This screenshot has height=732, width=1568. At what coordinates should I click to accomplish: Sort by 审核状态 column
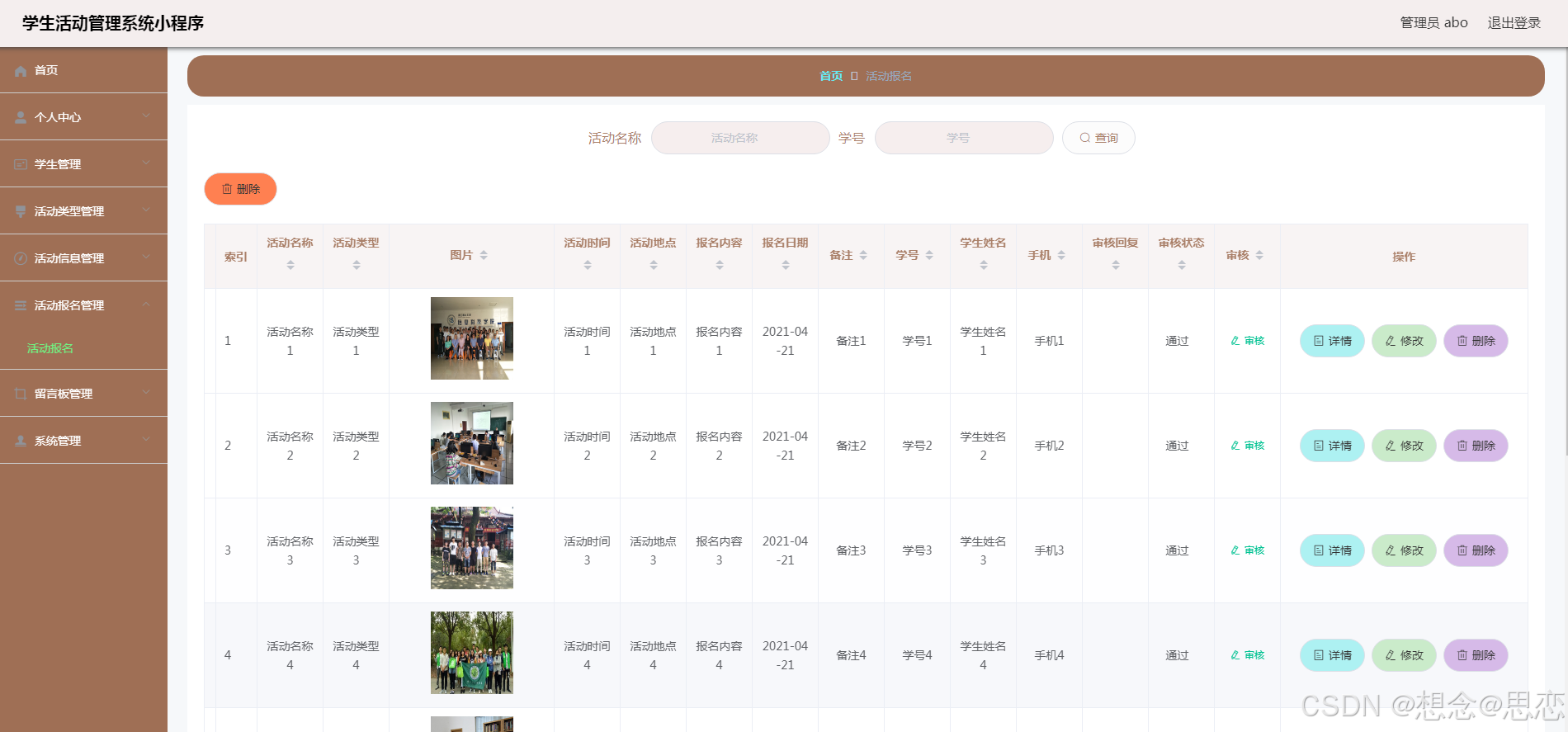1182,265
